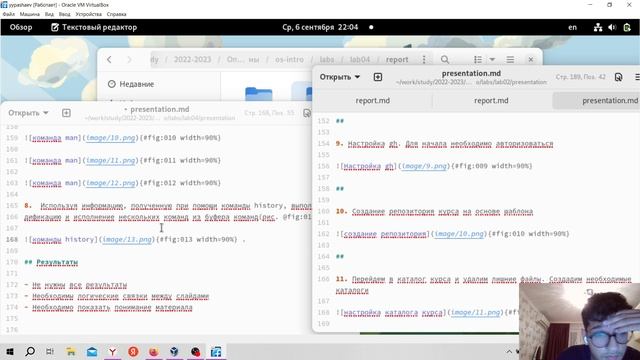Viewport: 640px width, 360px height.
Task: Click the Стр. 189, Поз. 42 position indicator
Action: click(x=580, y=77)
